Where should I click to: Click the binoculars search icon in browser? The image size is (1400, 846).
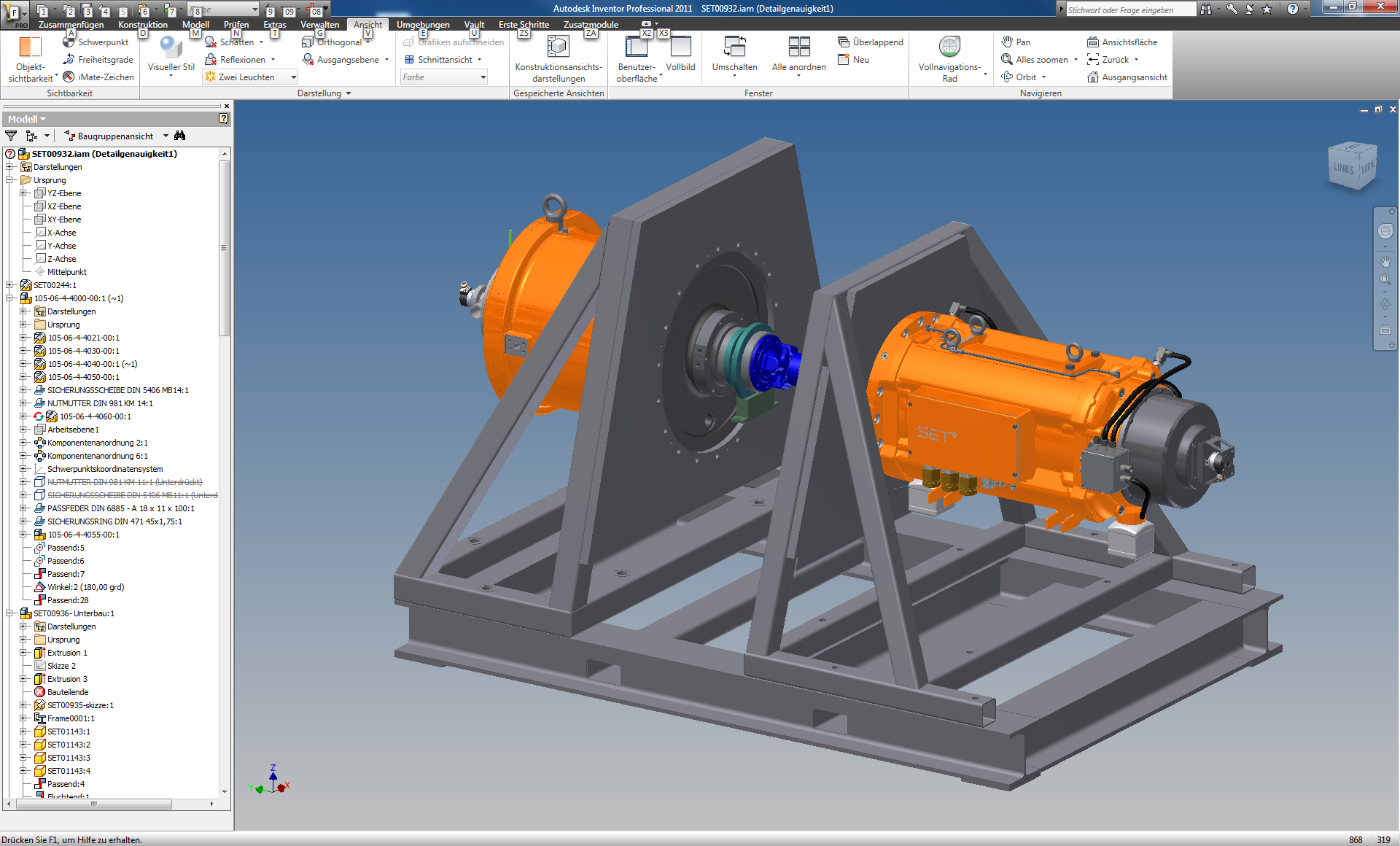180,136
